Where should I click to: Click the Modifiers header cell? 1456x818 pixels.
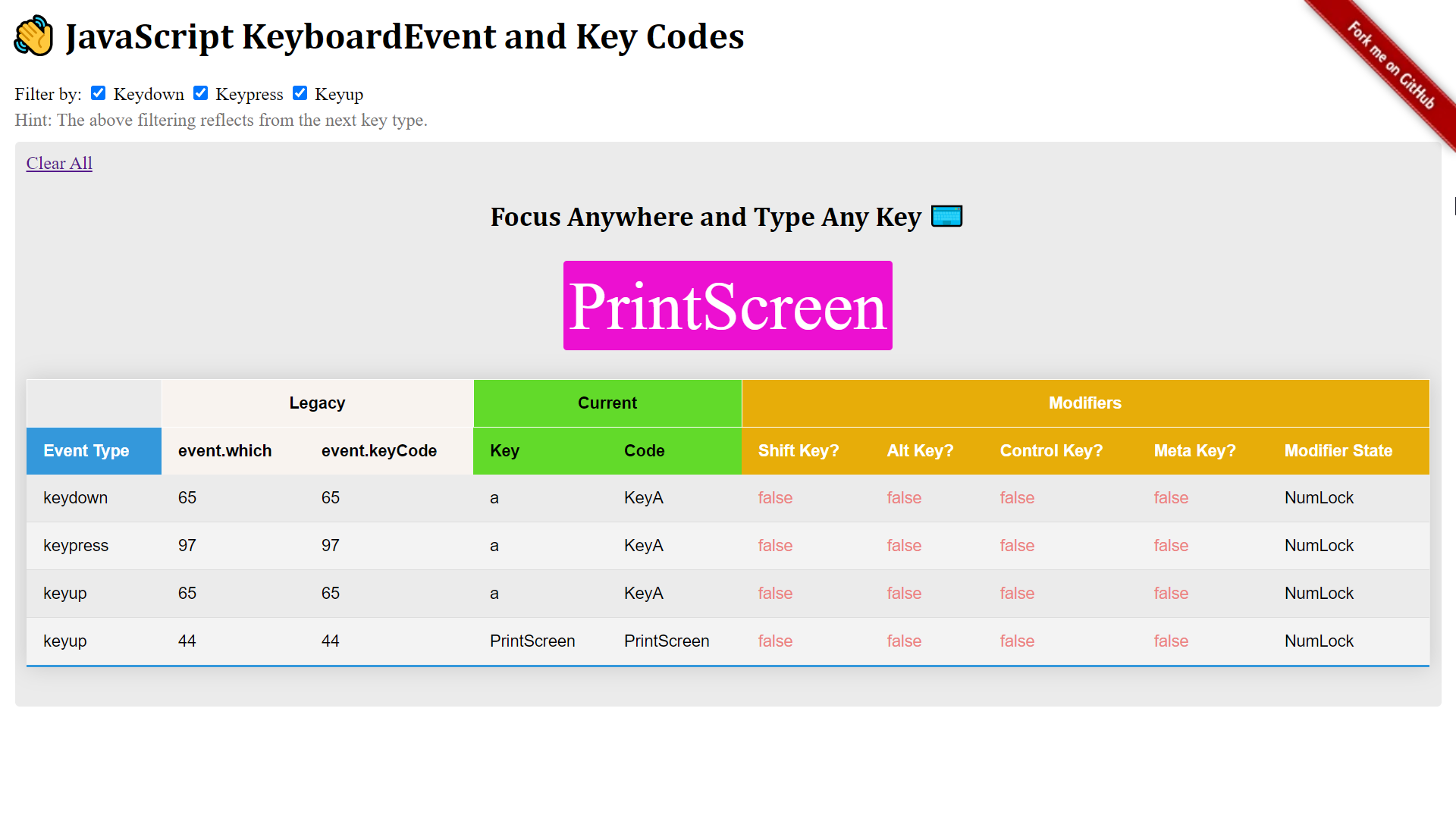(x=1084, y=403)
